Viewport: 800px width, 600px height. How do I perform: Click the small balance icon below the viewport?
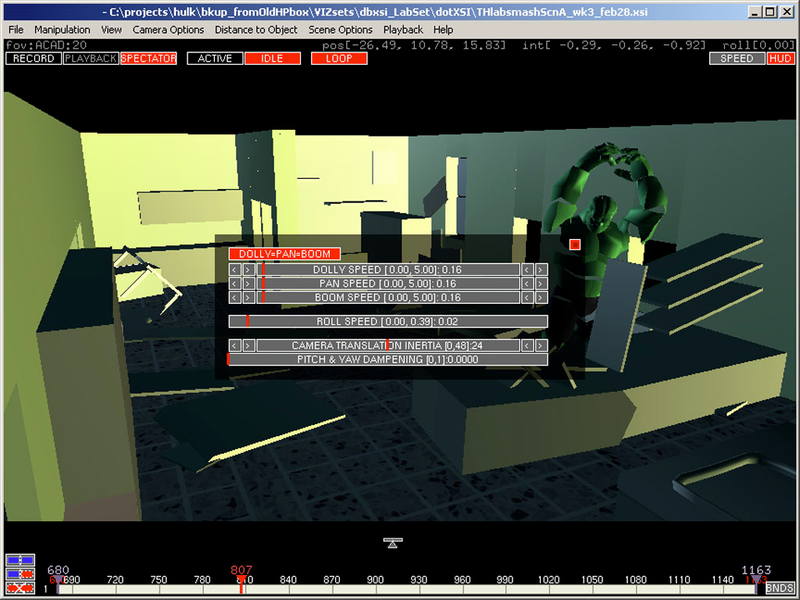click(x=393, y=543)
